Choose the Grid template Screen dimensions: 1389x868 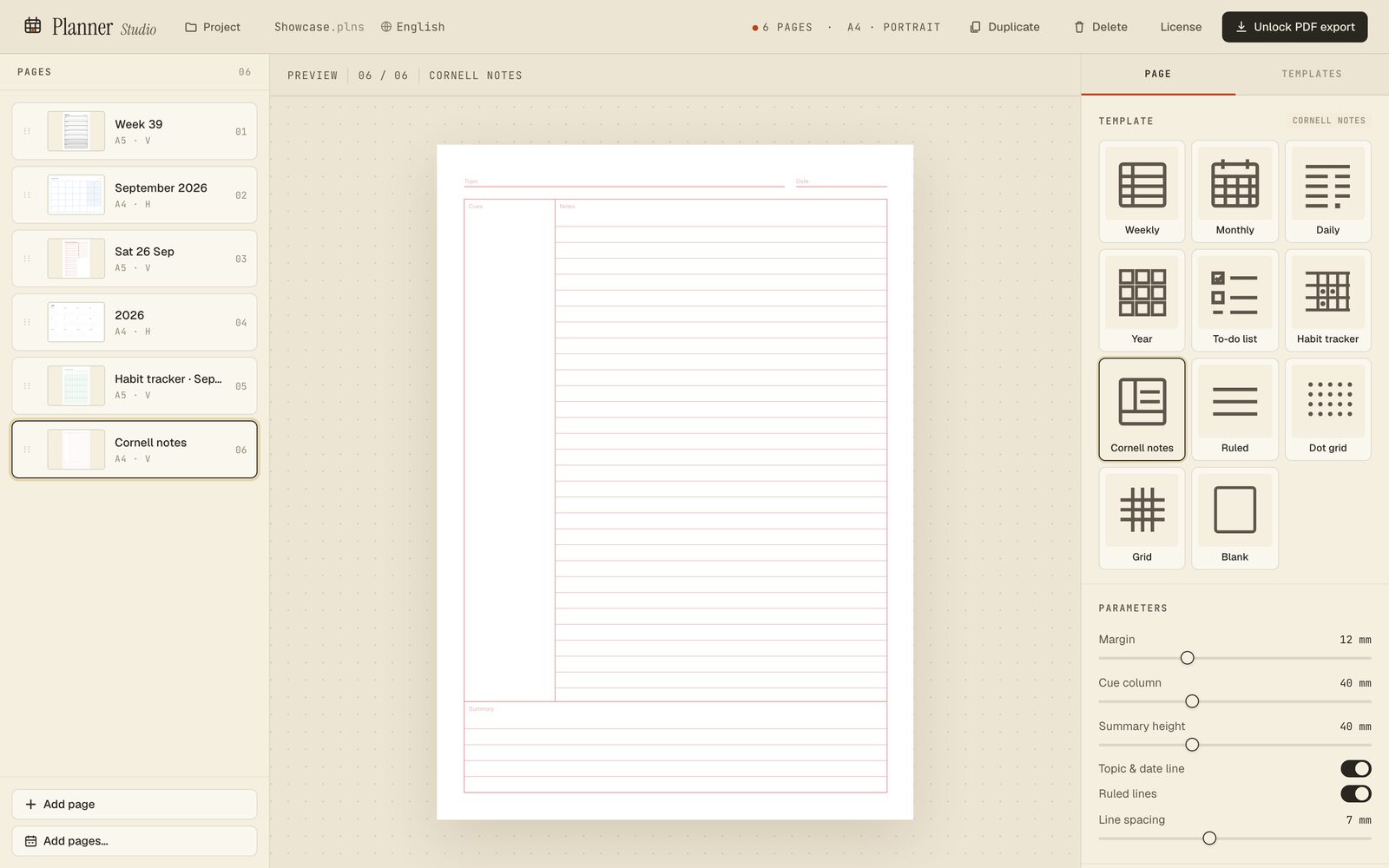1142,518
